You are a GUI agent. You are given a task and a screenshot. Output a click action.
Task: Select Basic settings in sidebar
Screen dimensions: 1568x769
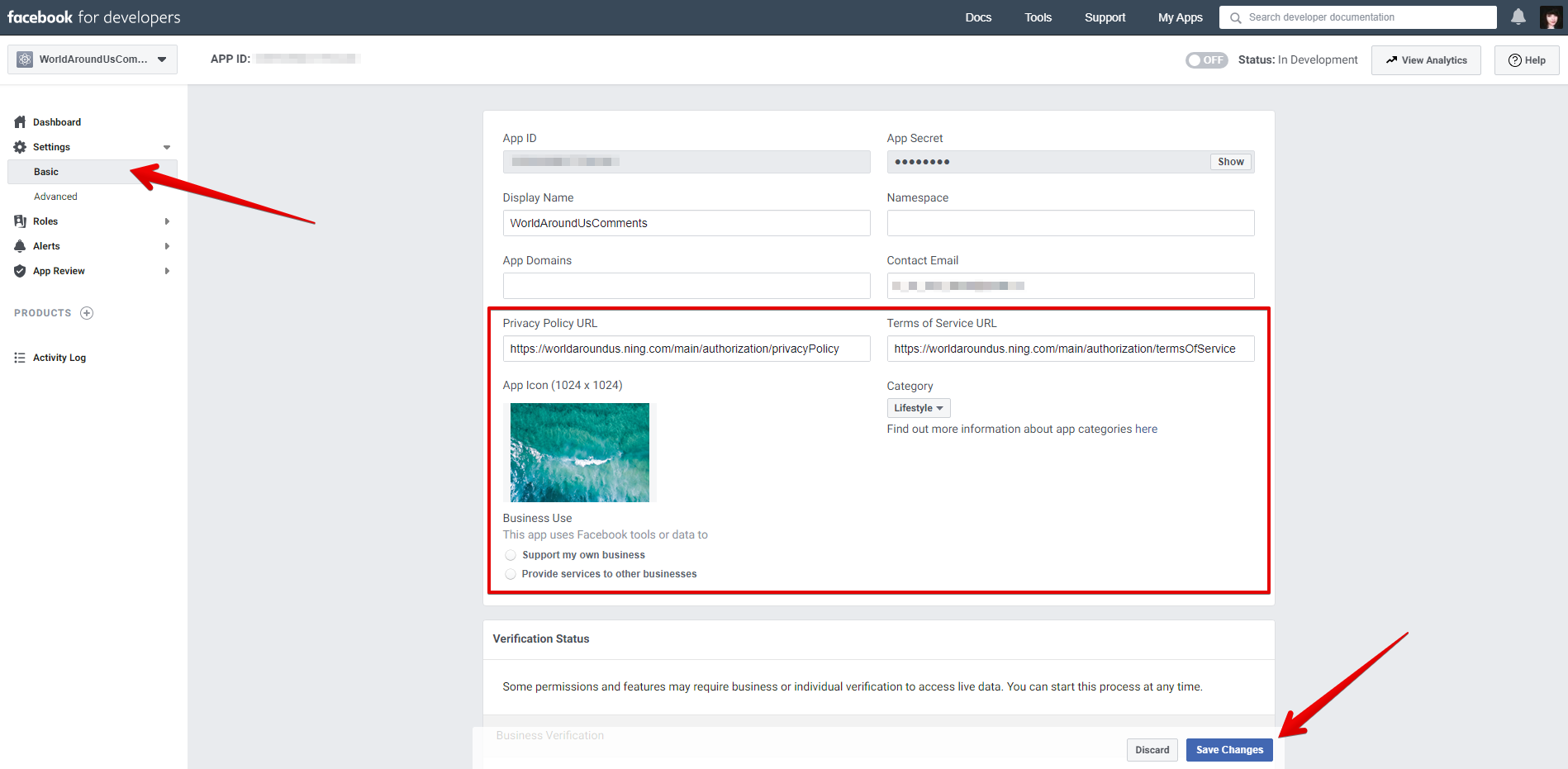tap(93, 172)
